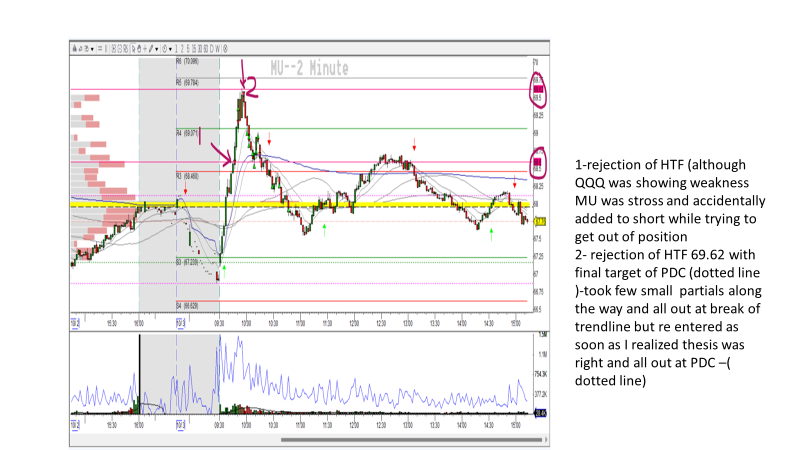
Task: Click the 09:30 label on price time axis
Action: [219, 323]
